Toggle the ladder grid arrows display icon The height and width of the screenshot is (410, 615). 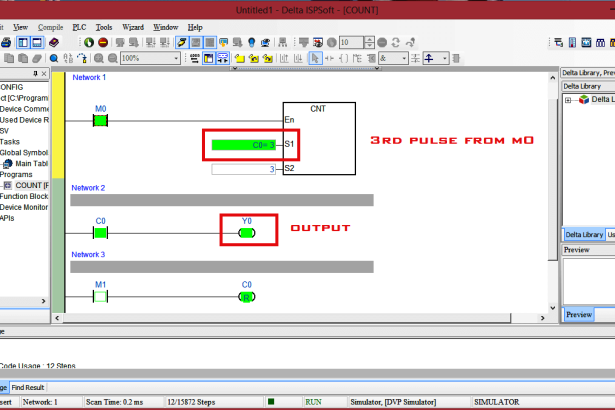pyautogui.click(x=223, y=58)
